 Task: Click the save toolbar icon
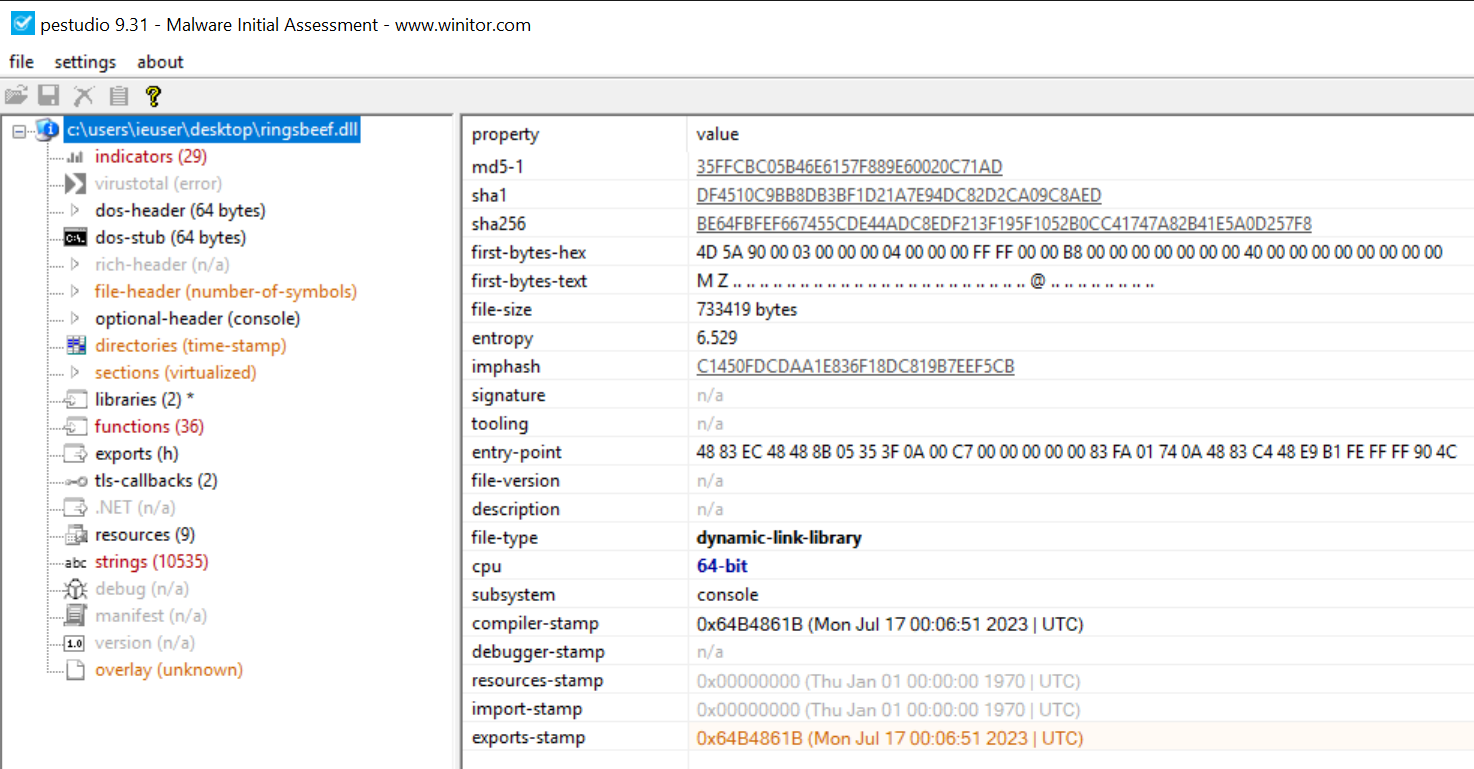[49, 96]
